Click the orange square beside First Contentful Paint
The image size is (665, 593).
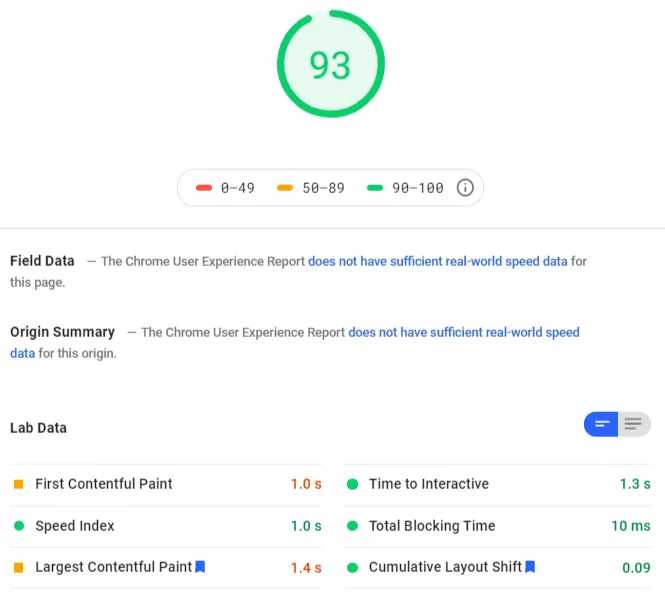[19, 484]
